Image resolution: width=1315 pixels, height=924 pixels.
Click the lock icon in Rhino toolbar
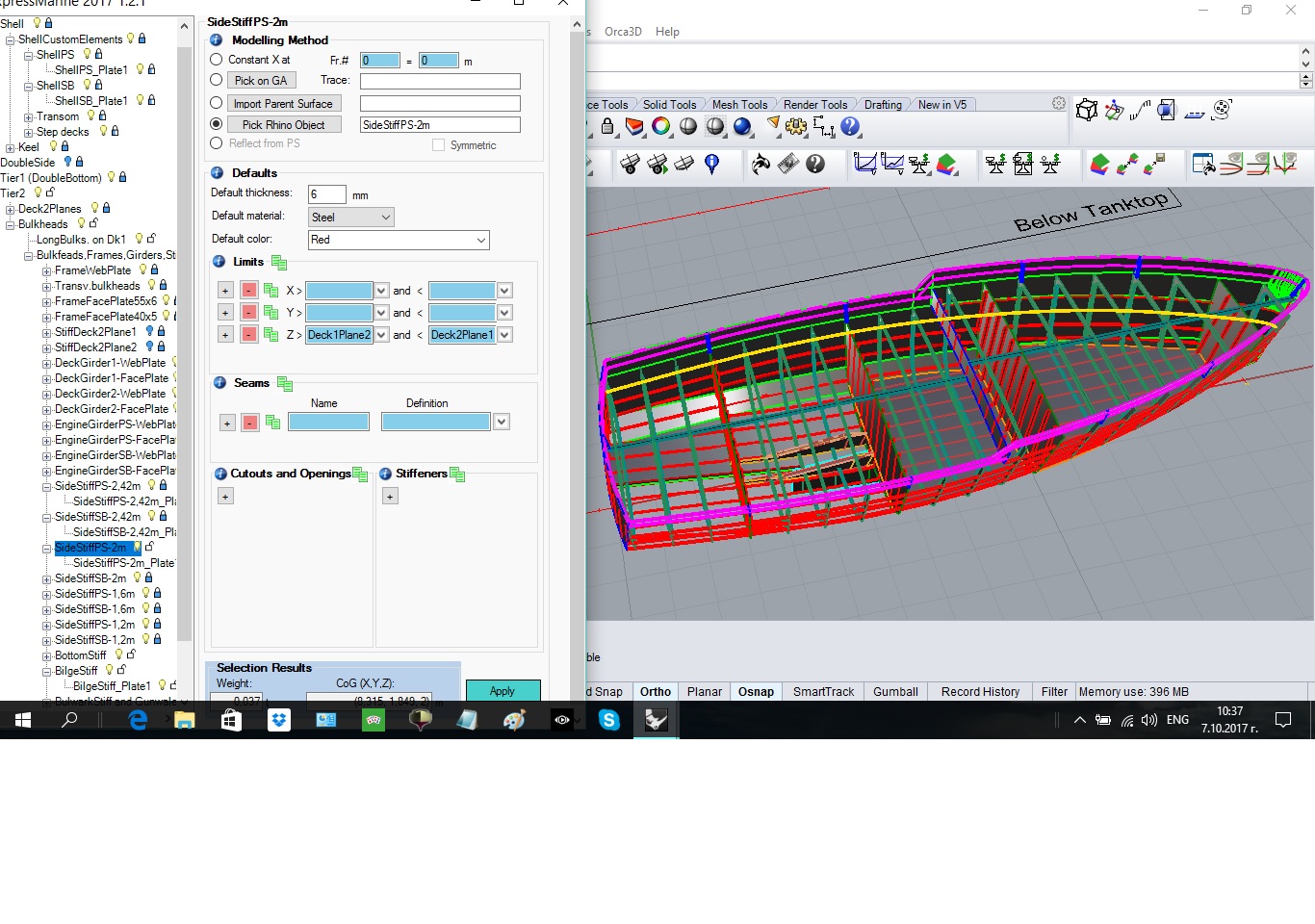(x=607, y=126)
